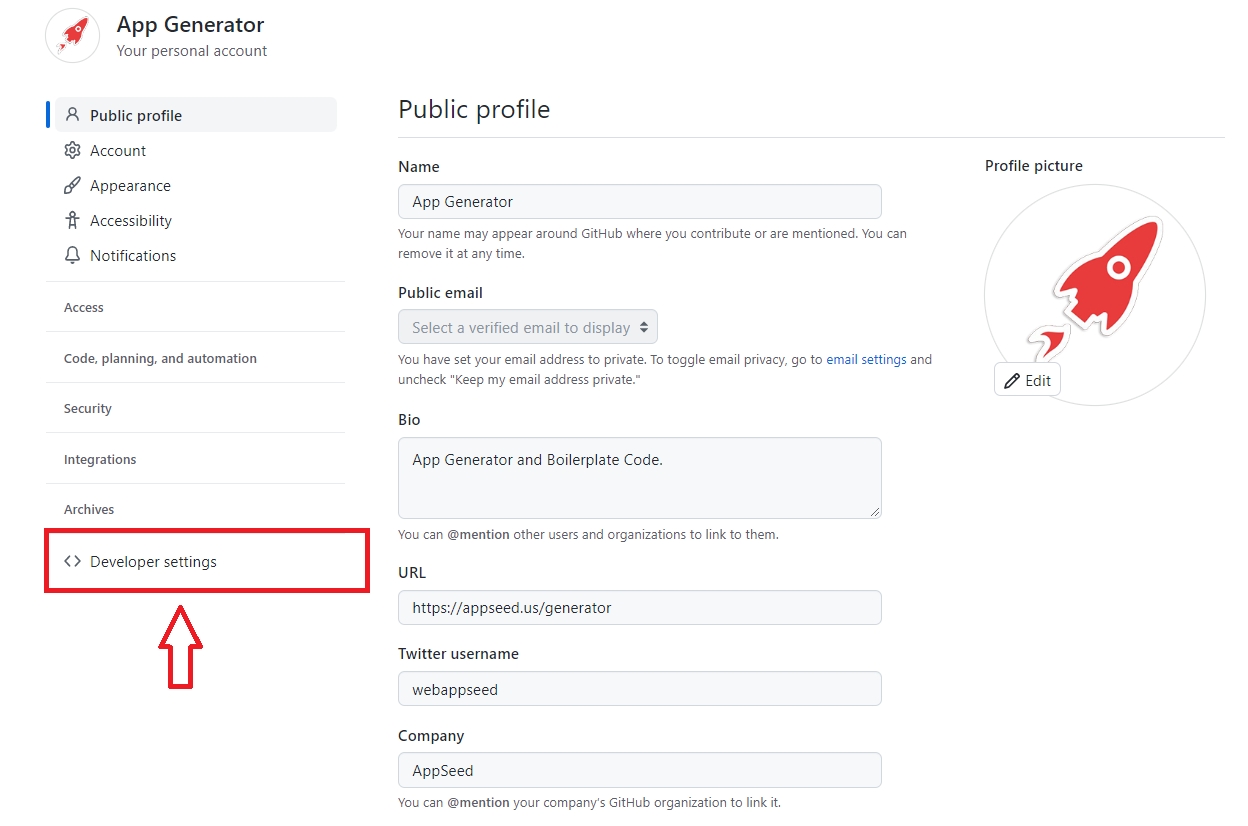
Task: Click the Public profile person icon
Action: [x=72, y=115]
